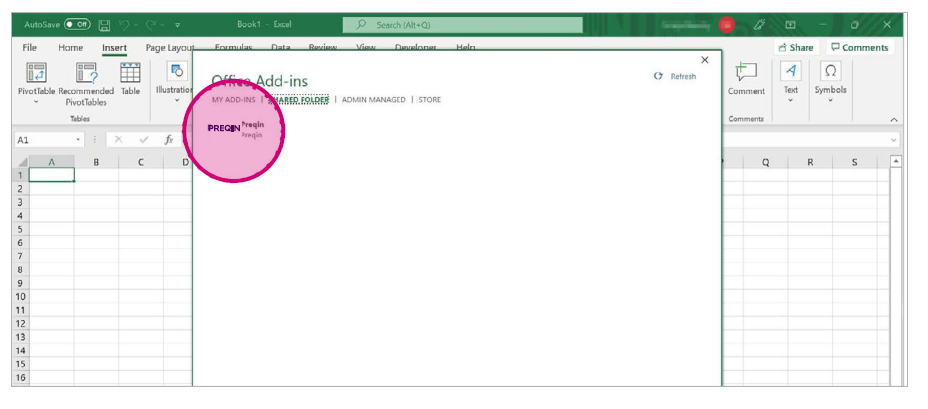Select row 9 header
The image size is (928, 409).
20,283
